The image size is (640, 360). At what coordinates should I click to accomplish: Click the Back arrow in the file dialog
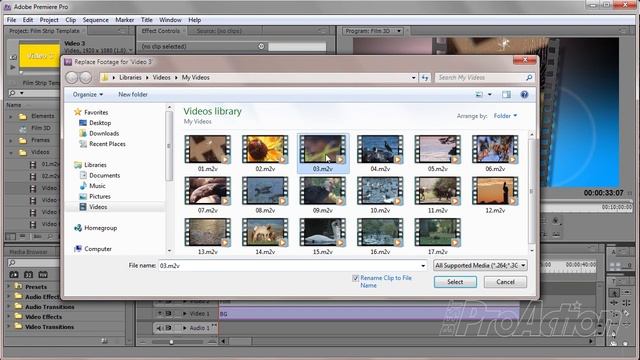coord(71,78)
